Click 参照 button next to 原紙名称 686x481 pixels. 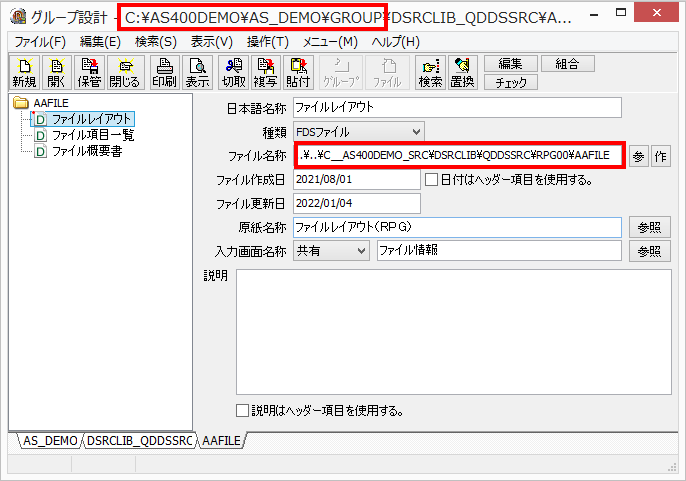tap(650, 227)
